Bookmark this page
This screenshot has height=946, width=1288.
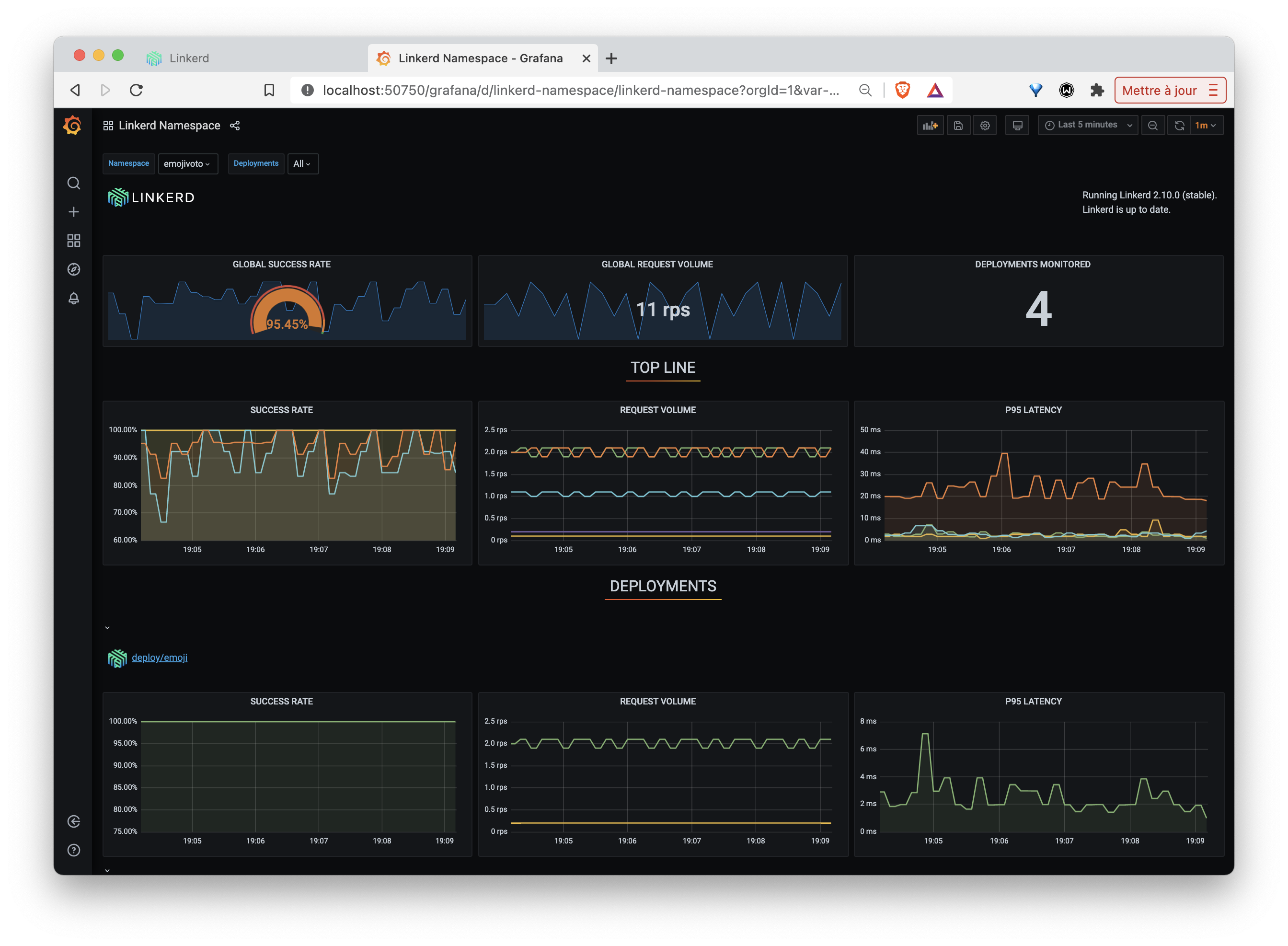pyautogui.click(x=269, y=90)
